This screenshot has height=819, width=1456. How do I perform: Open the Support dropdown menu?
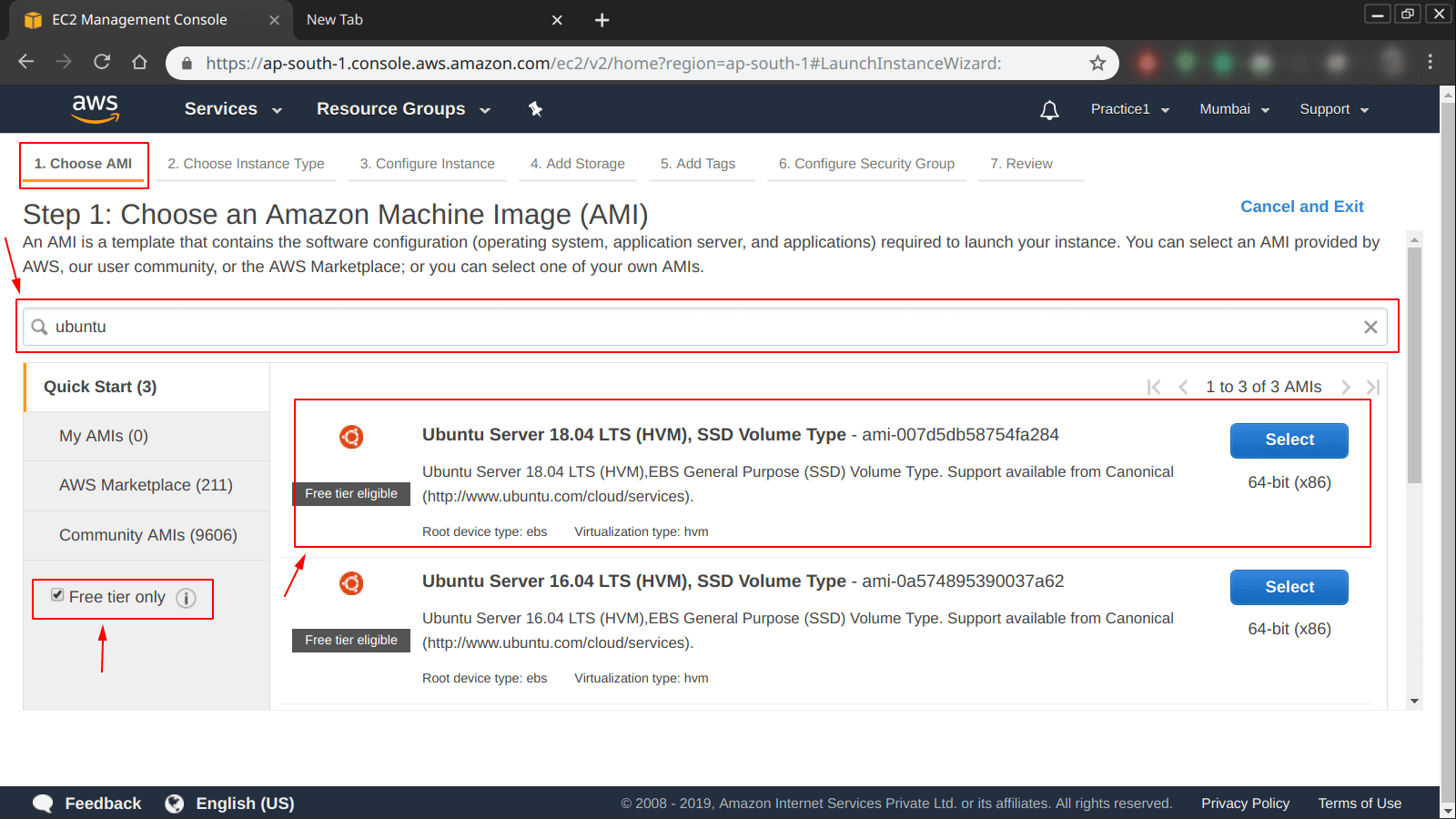click(1334, 109)
